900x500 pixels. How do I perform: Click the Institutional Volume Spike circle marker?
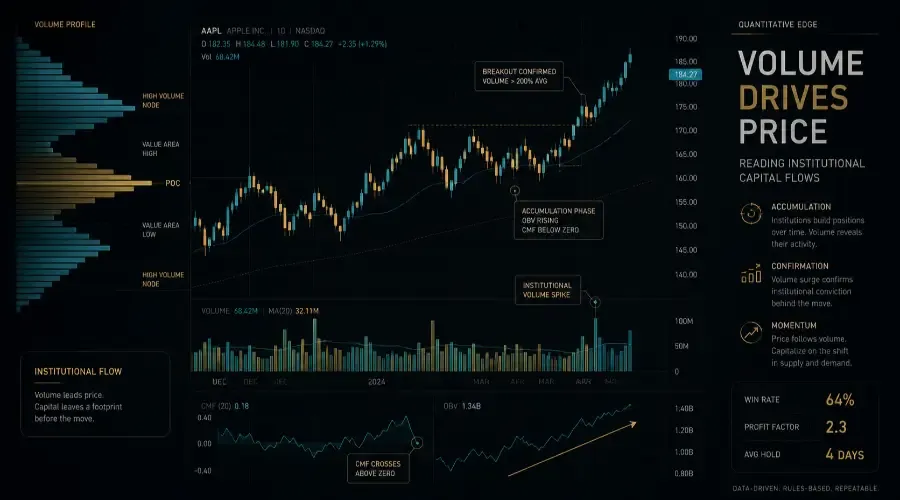(x=595, y=301)
